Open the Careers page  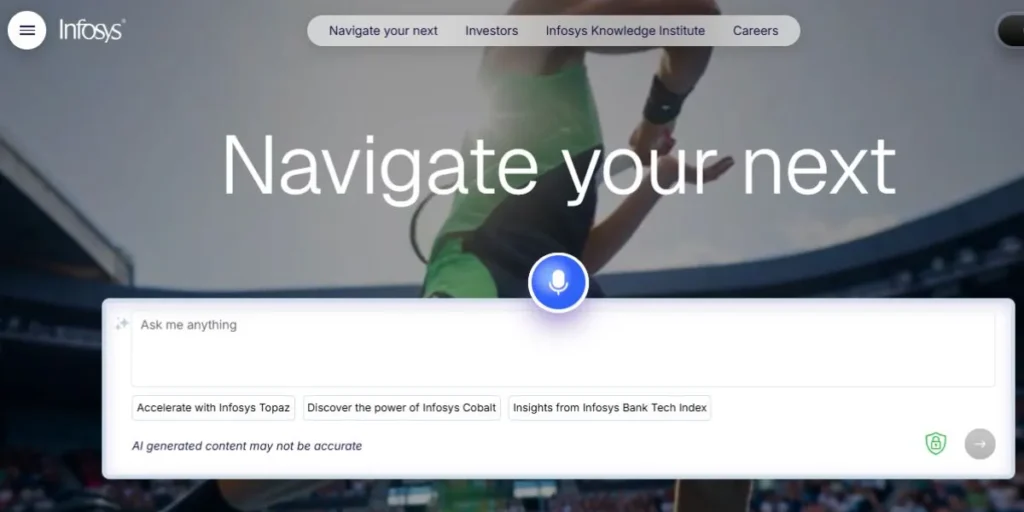pyautogui.click(x=756, y=31)
